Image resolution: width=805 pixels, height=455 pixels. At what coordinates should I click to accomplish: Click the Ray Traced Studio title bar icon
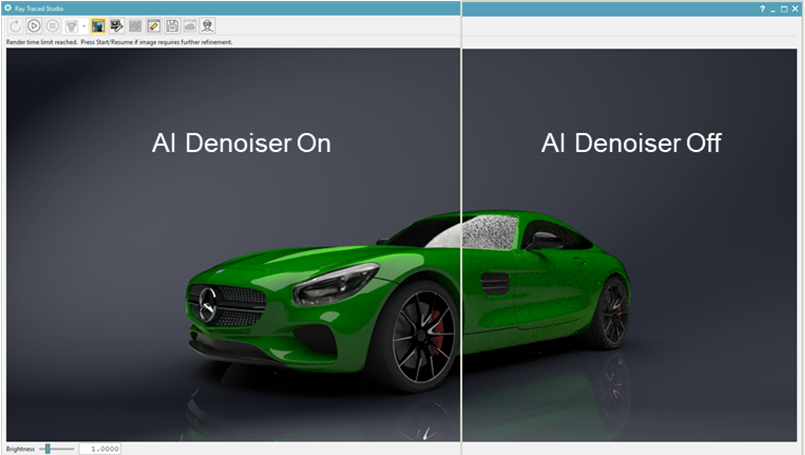tap(8, 8)
